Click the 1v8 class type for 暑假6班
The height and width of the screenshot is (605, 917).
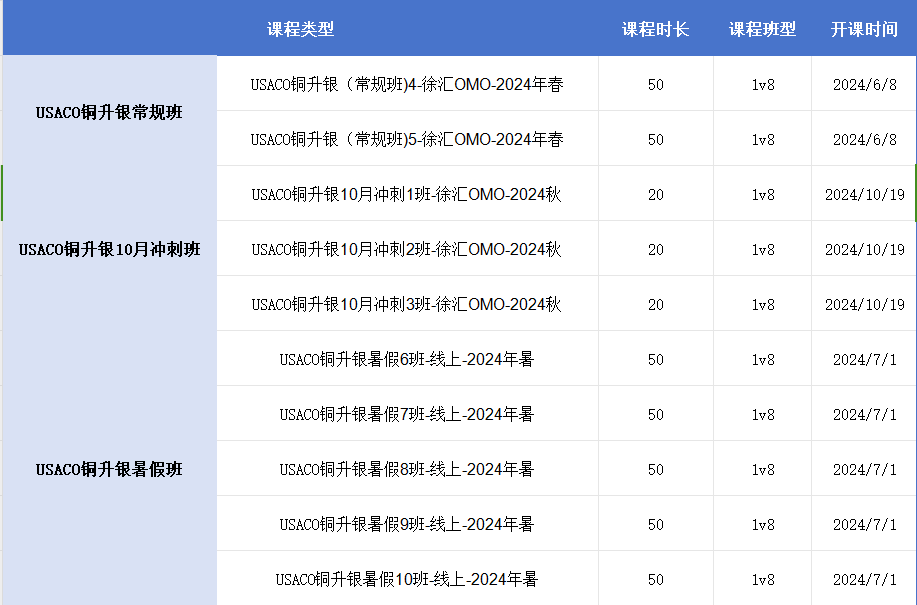tap(762, 359)
